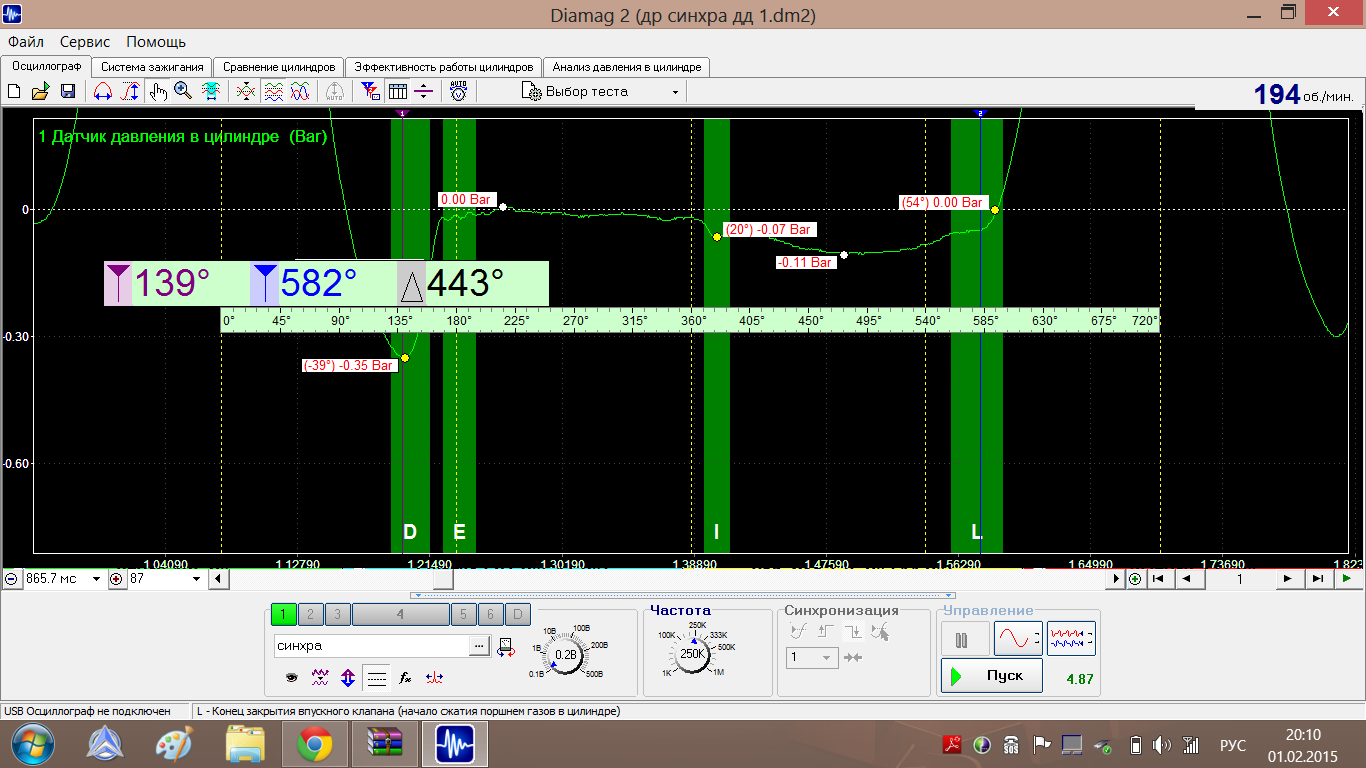
Task: Open the Файл menu
Action: click(x=25, y=42)
